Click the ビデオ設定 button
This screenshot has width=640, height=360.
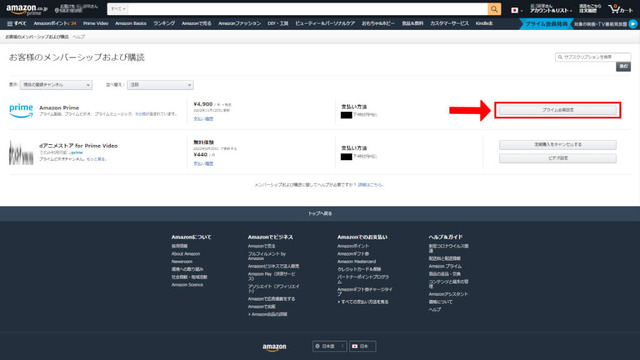pyautogui.click(x=558, y=158)
